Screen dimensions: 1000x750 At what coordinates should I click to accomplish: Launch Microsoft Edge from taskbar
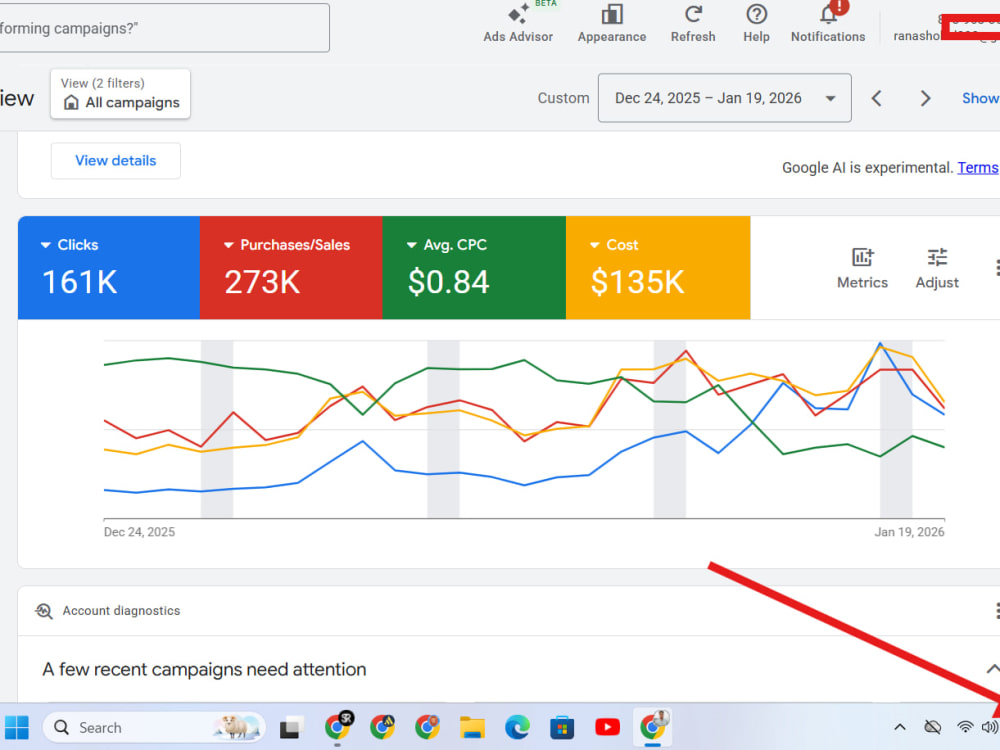(x=517, y=728)
